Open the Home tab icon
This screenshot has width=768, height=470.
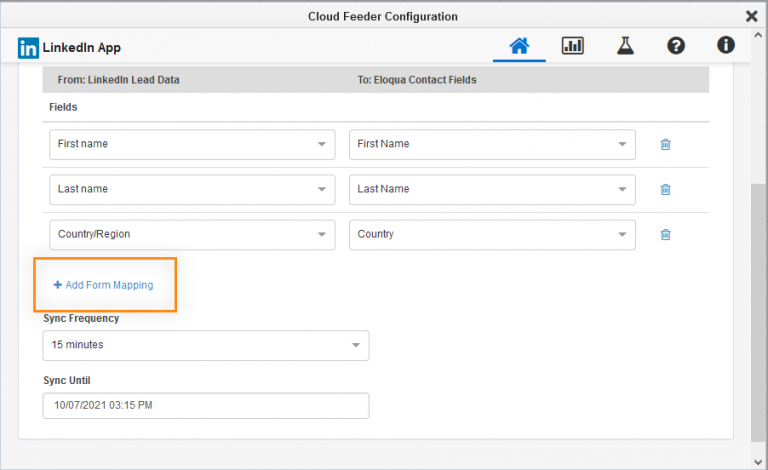(519, 46)
